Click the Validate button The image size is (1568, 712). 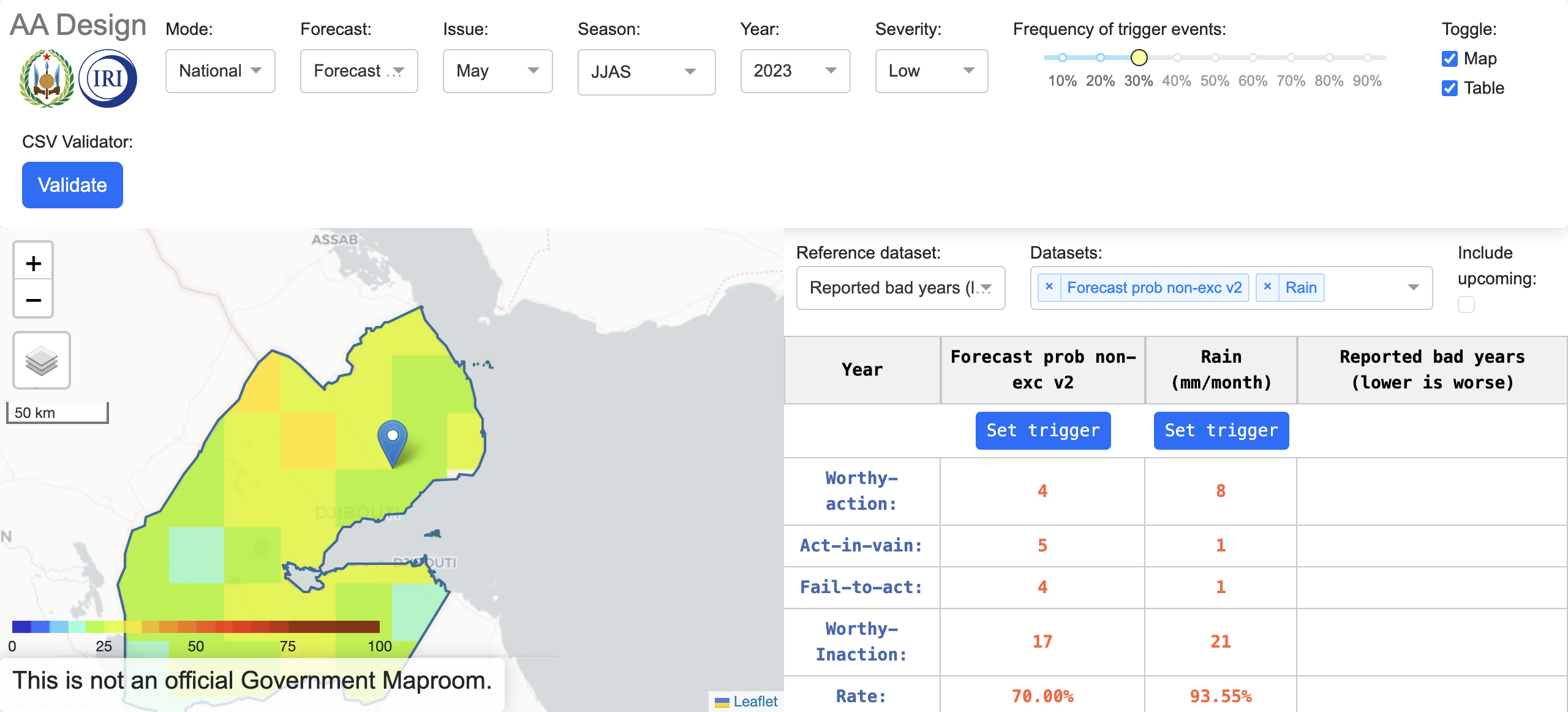pos(72,184)
